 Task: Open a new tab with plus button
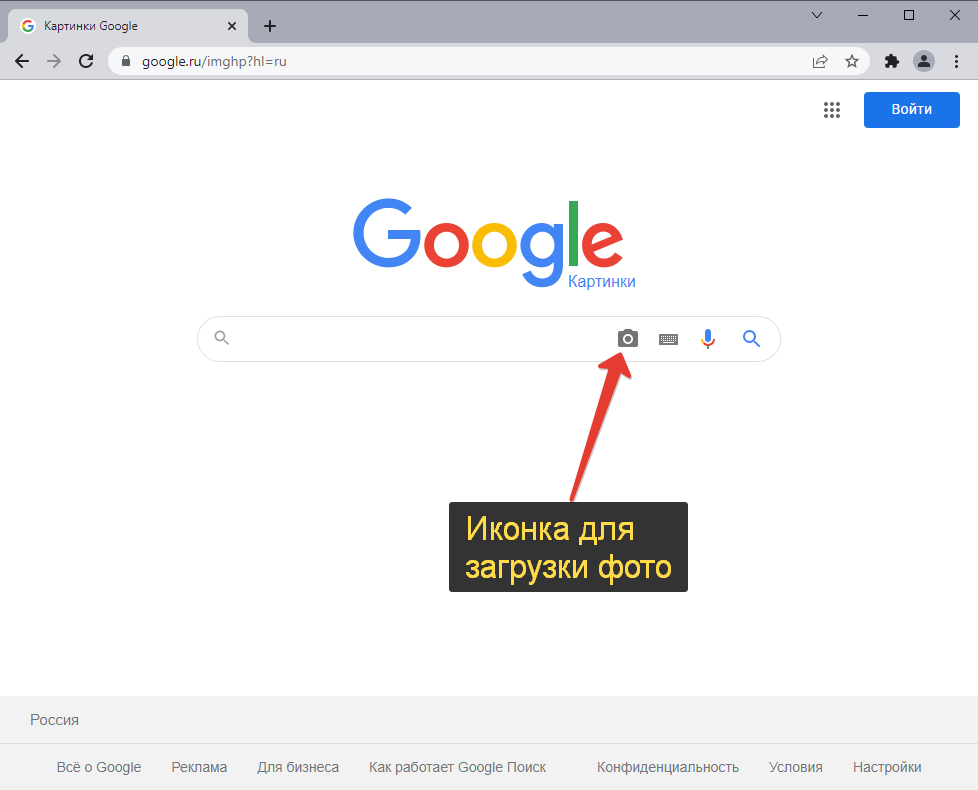click(x=270, y=26)
